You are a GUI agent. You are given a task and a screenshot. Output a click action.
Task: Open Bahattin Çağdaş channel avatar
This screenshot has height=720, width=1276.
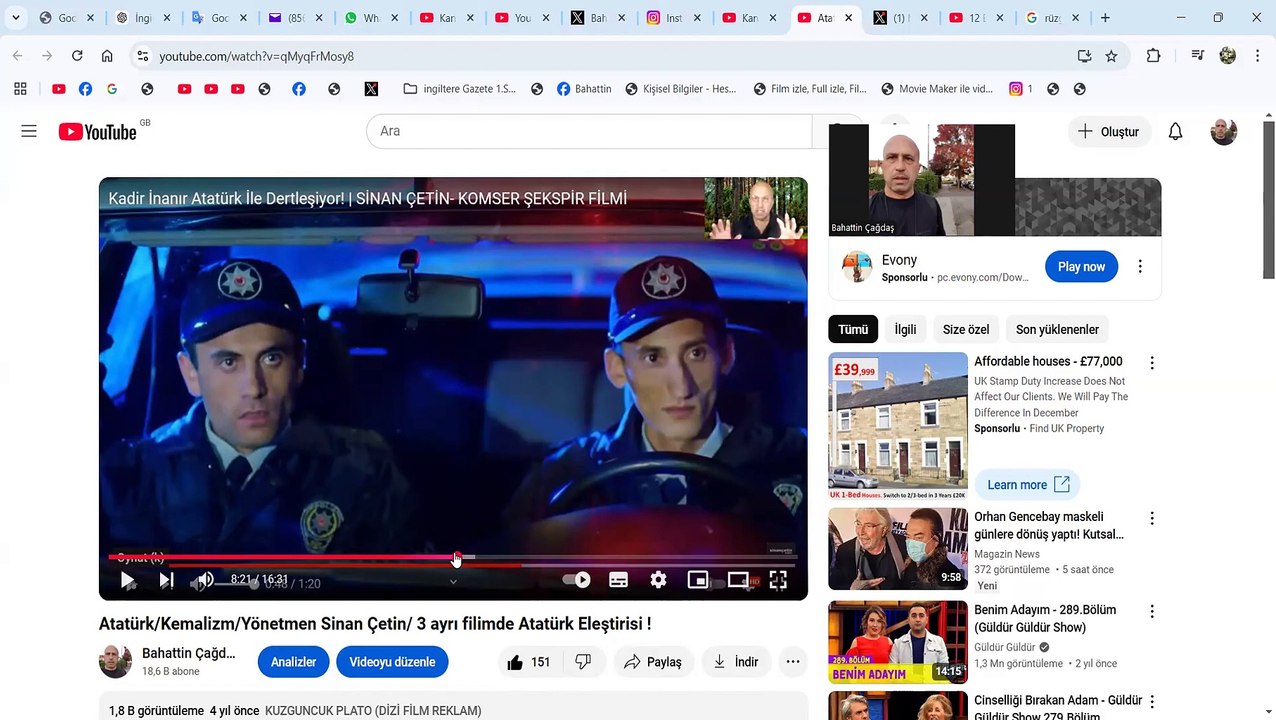click(115, 661)
